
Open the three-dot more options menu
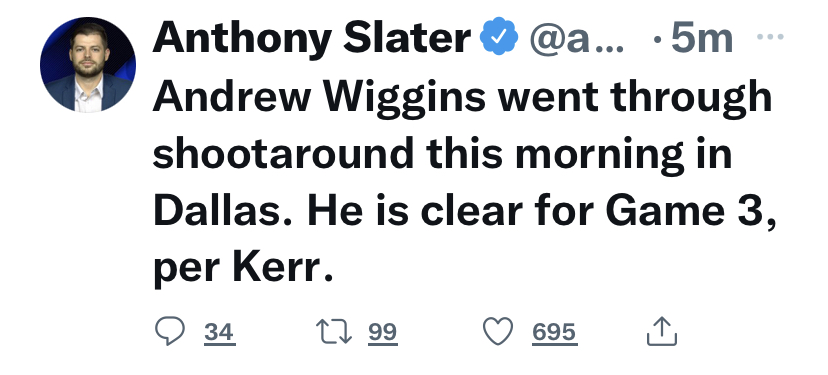pyautogui.click(x=770, y=37)
